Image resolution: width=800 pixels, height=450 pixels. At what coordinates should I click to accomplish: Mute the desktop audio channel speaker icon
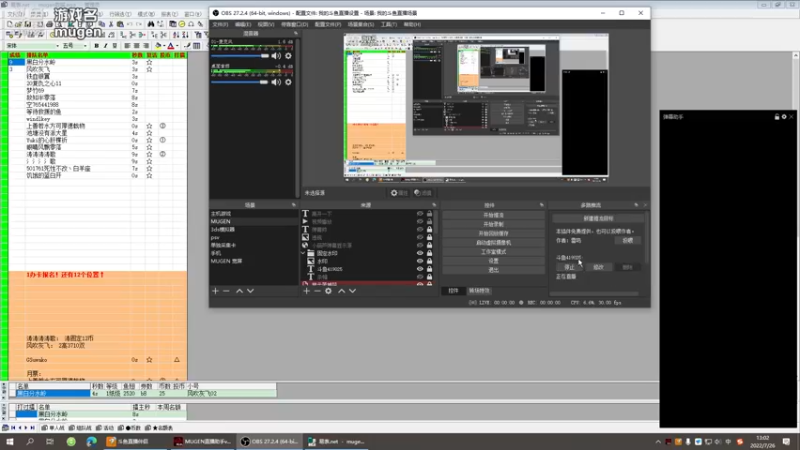click(x=276, y=82)
